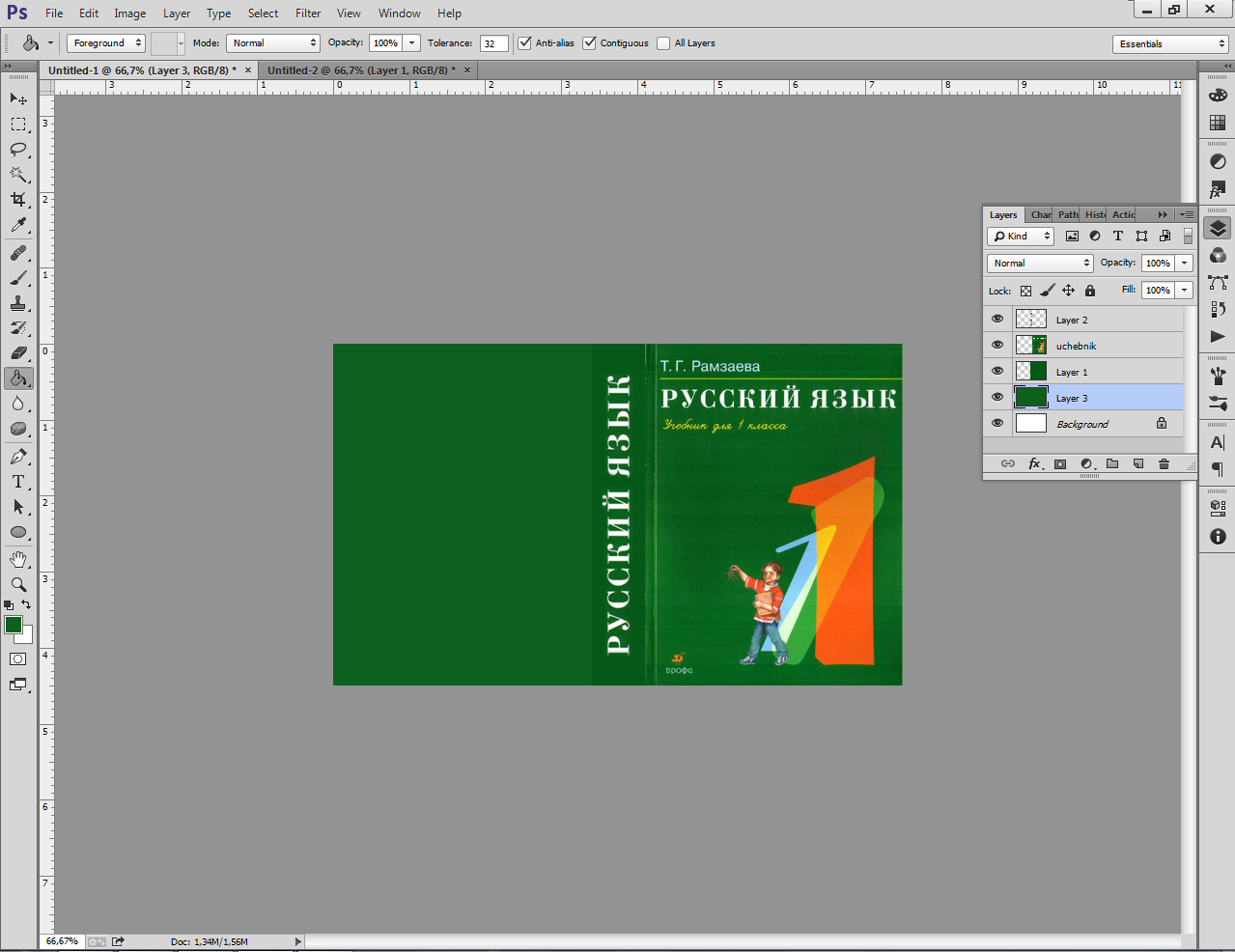Click the Tolerance input field
Screen dimensions: 1235x952
(x=494, y=42)
